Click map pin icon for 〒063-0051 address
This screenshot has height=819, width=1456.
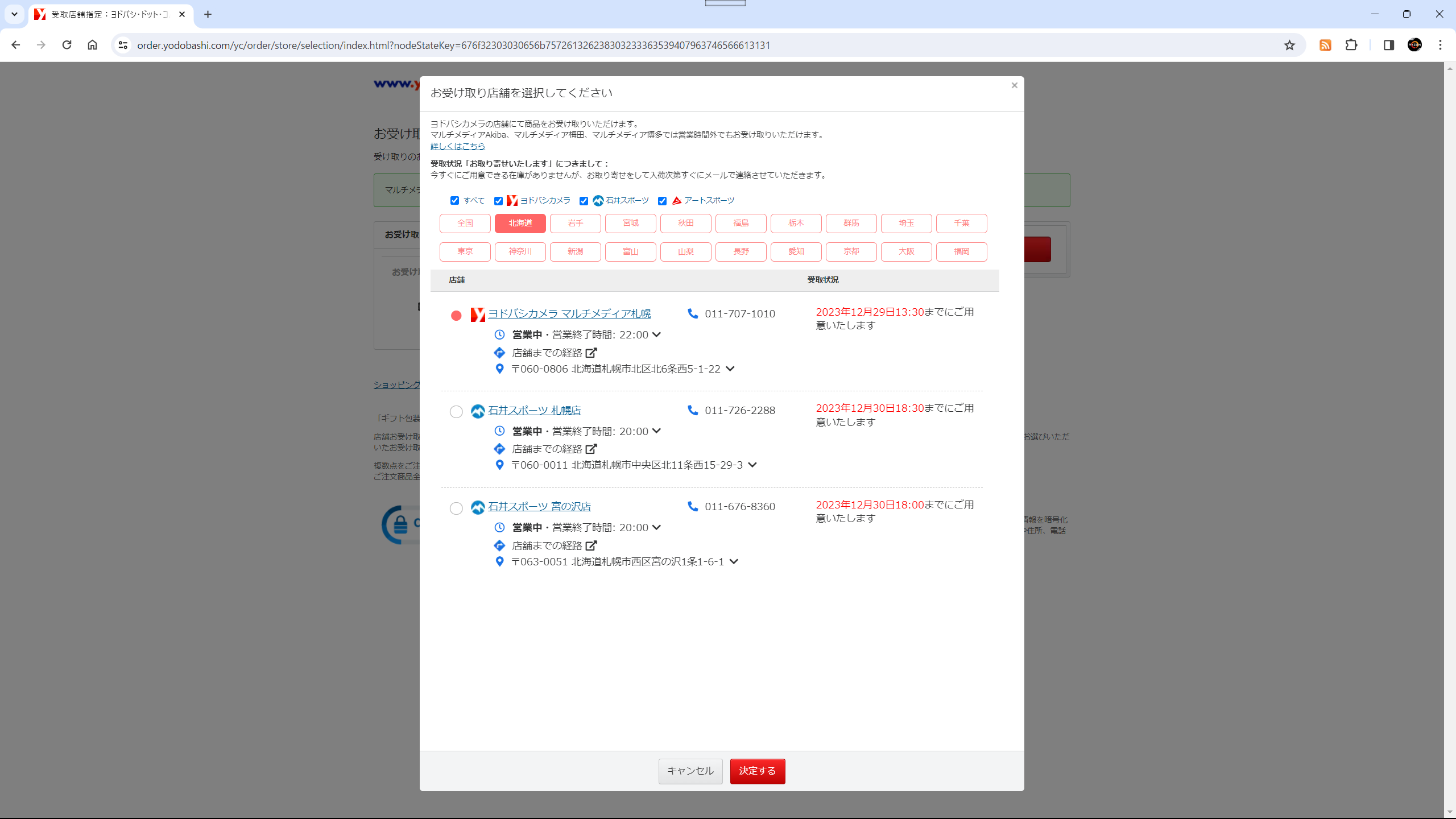tap(499, 561)
